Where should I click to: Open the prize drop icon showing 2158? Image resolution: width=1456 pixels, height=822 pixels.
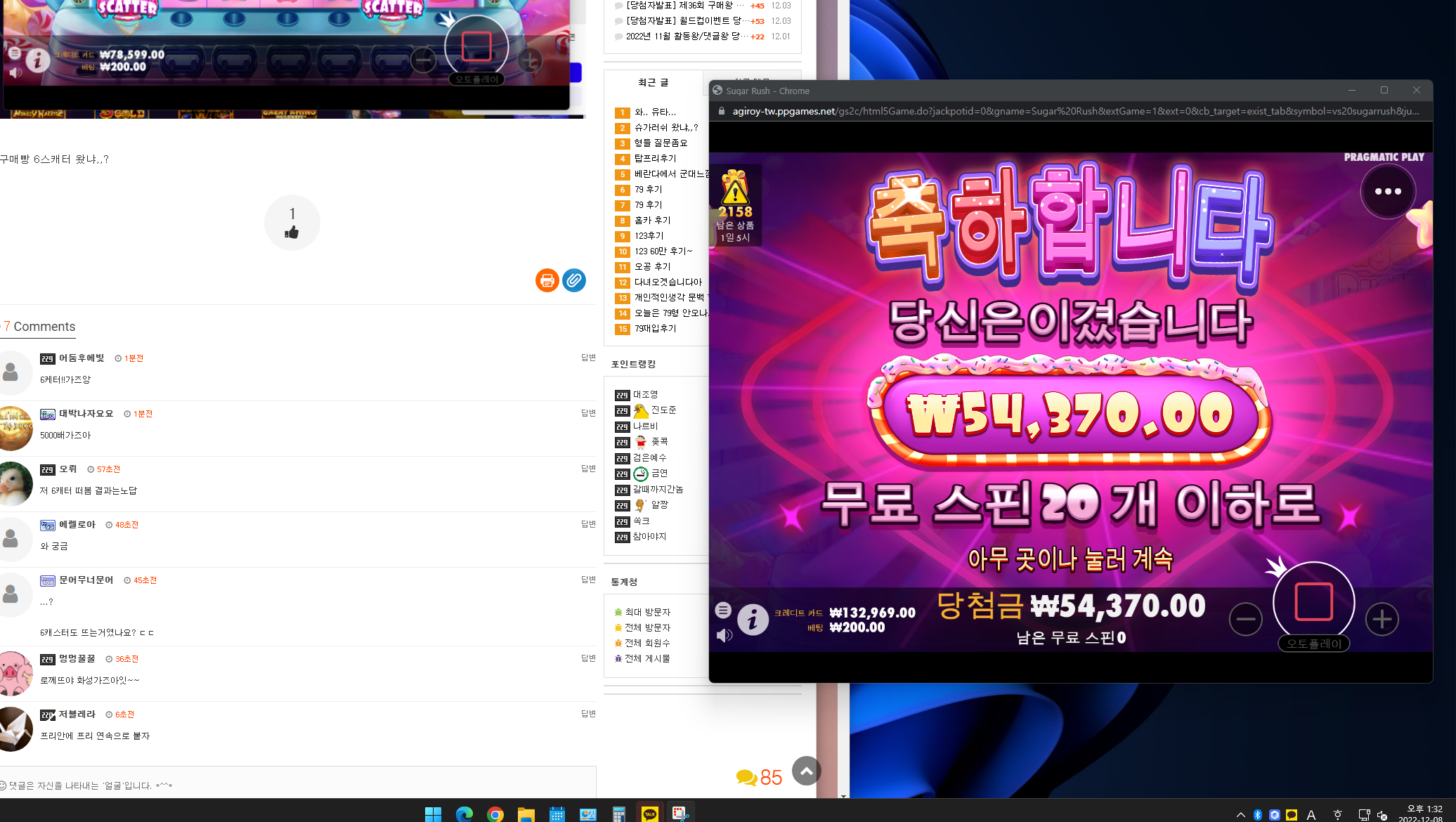coord(735,205)
